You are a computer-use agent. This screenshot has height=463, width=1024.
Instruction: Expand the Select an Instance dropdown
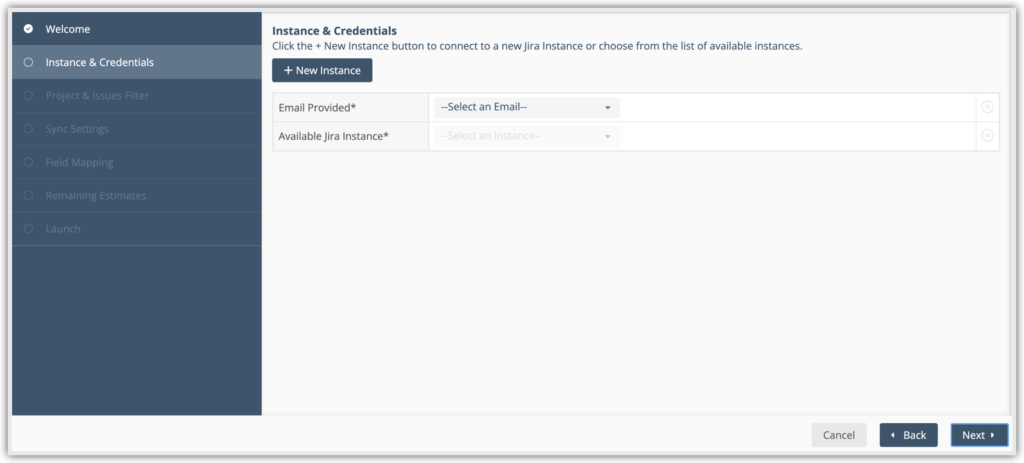tap(526, 136)
